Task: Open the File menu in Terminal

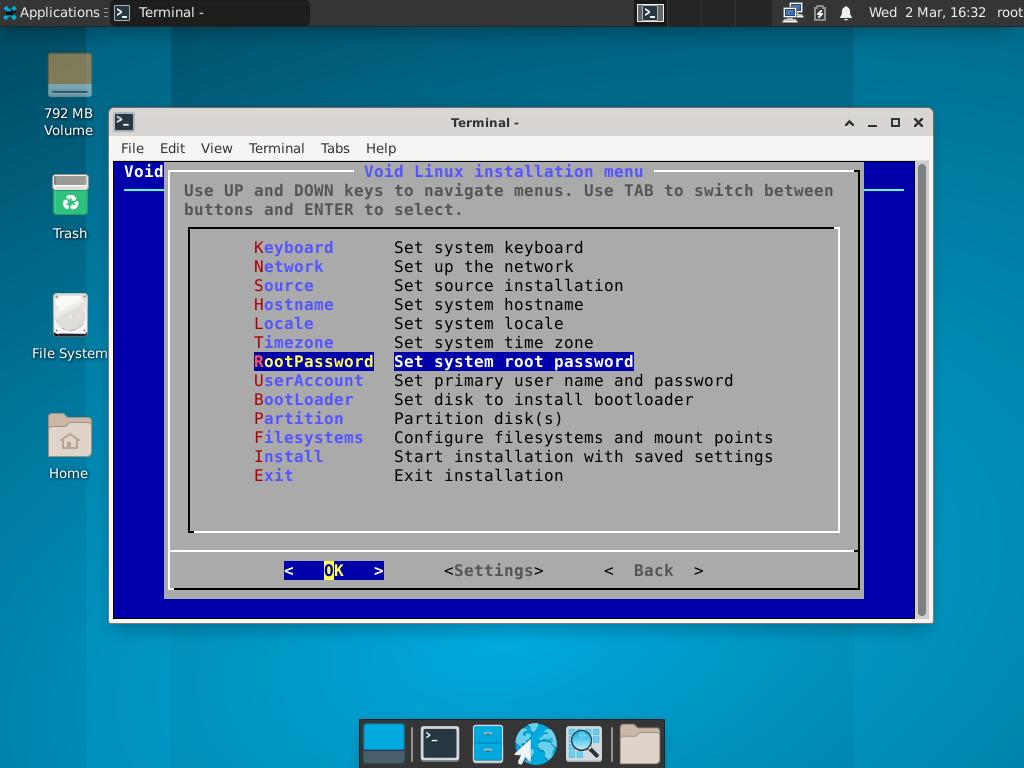Action: click(132, 148)
